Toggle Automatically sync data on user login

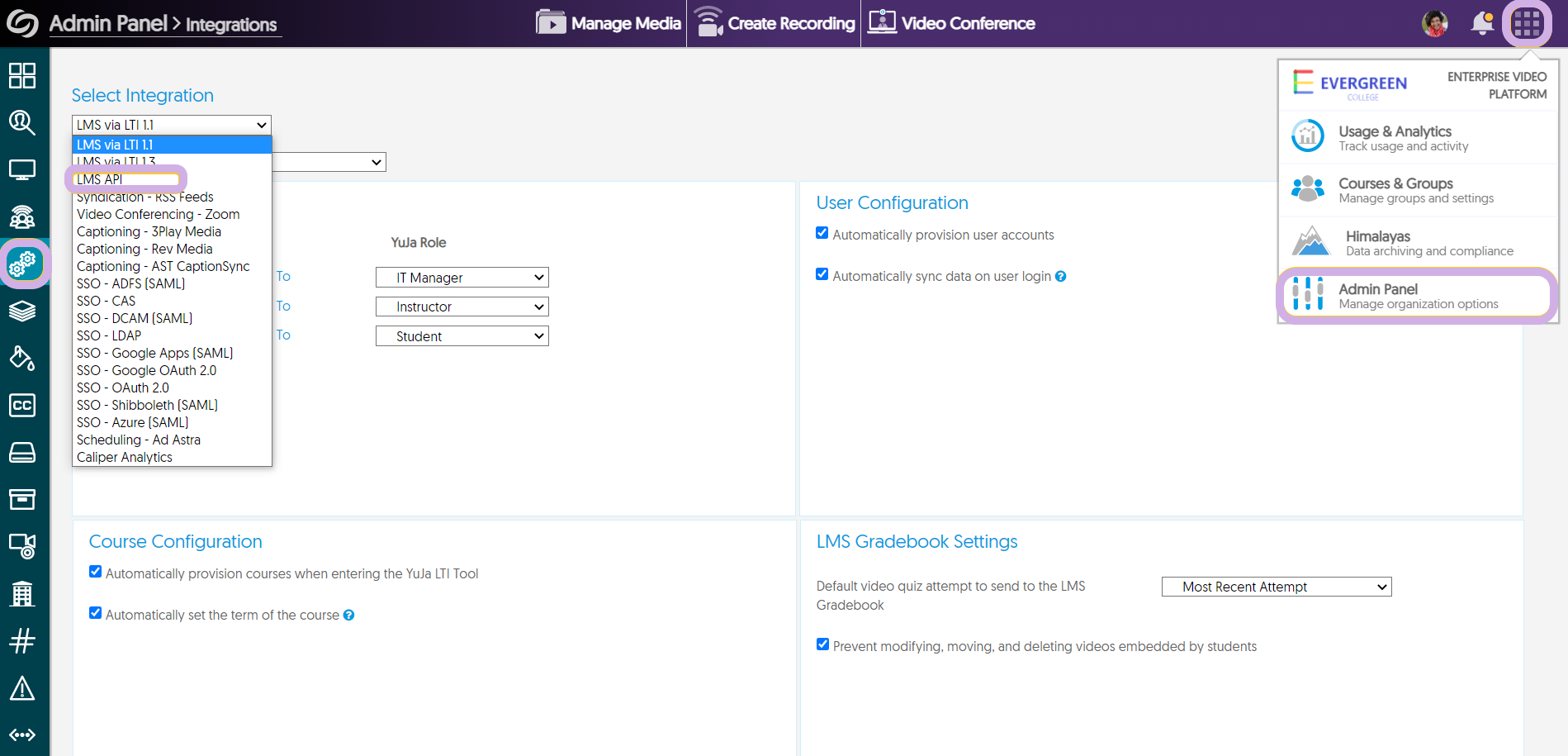click(x=822, y=274)
